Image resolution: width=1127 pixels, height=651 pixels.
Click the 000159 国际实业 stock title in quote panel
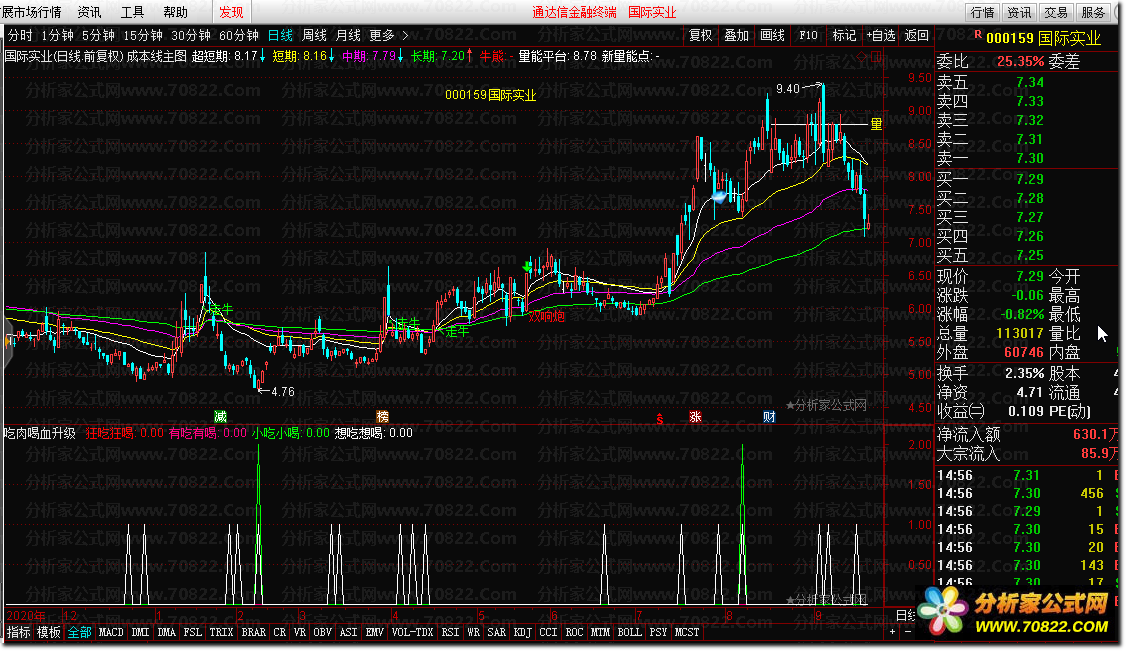[x=1043, y=38]
